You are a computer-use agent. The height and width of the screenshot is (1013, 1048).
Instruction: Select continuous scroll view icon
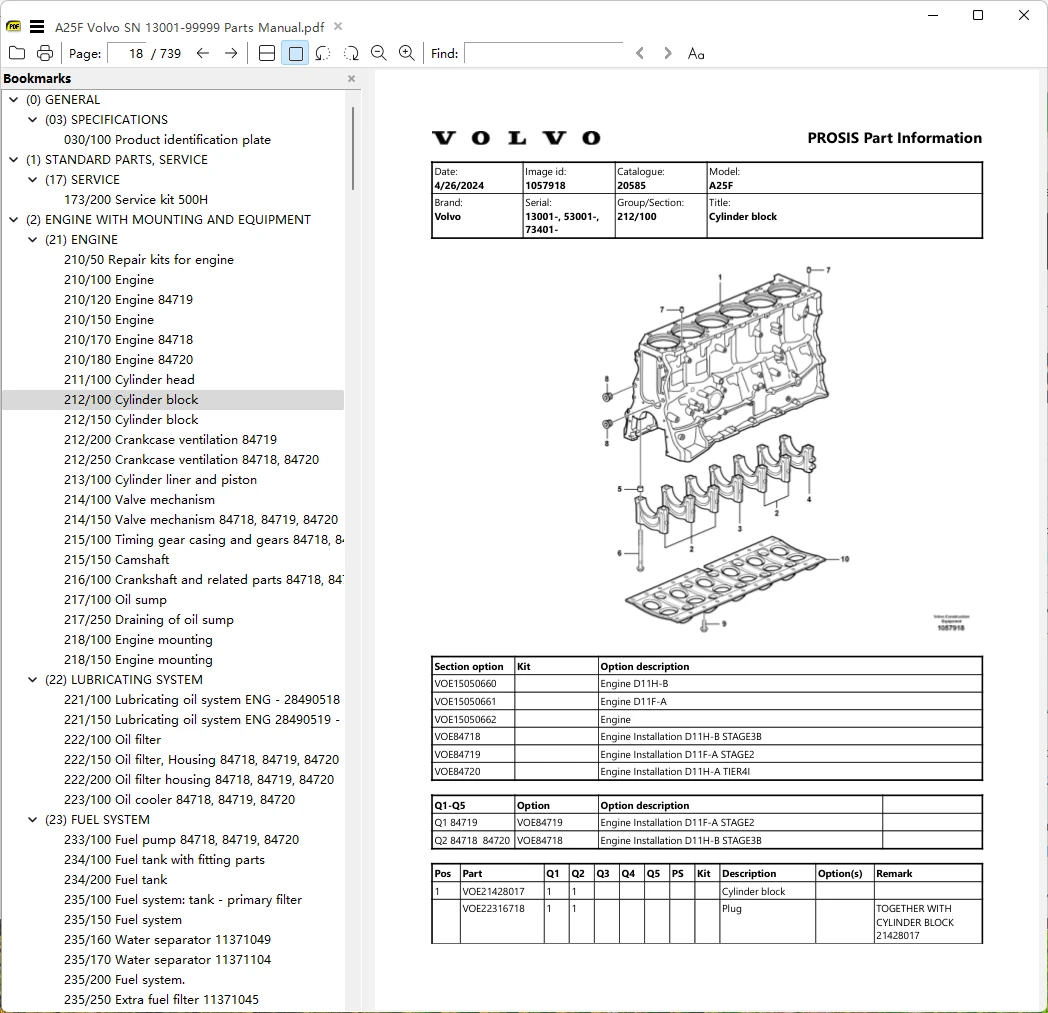pyautogui.click(x=267, y=53)
